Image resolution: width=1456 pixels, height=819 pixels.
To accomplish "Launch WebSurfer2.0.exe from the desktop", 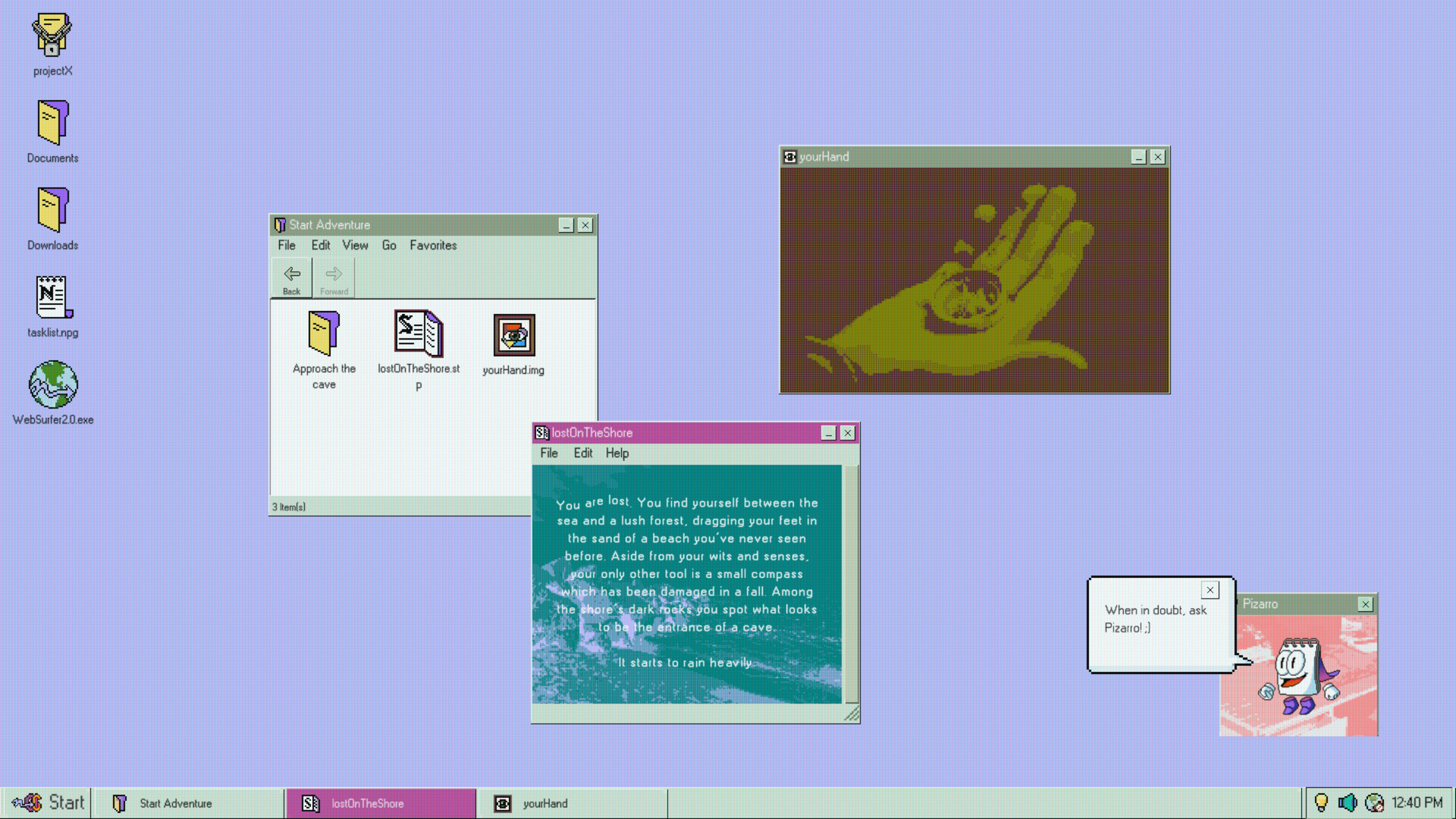I will click(x=52, y=385).
